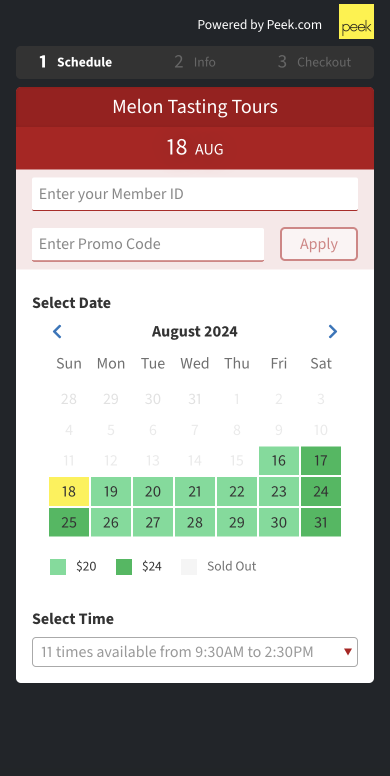Open the Schedule step tab
Viewport: 390px width, 776px height.
click(76, 62)
